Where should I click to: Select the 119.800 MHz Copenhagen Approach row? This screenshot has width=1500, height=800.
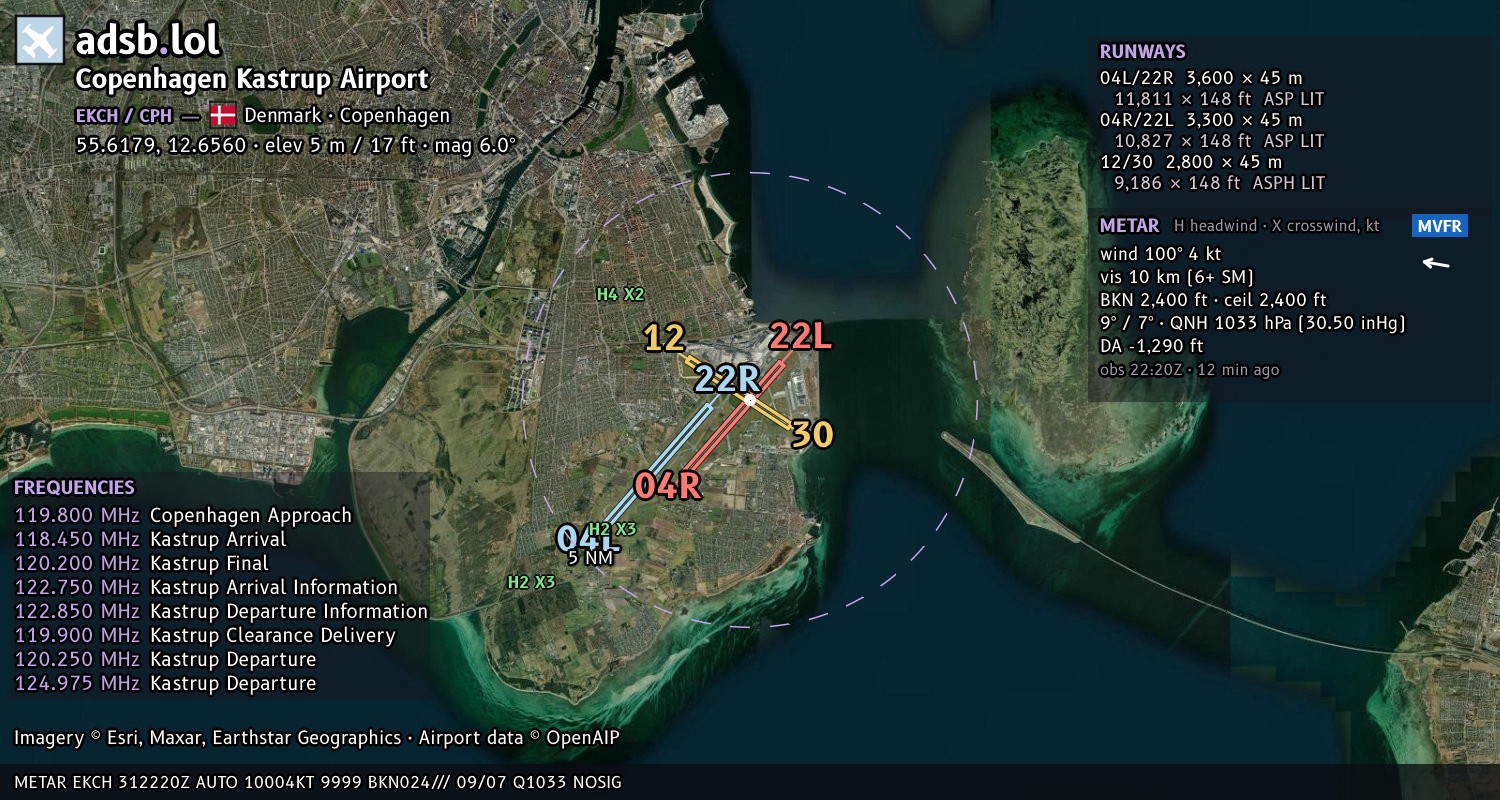183,516
